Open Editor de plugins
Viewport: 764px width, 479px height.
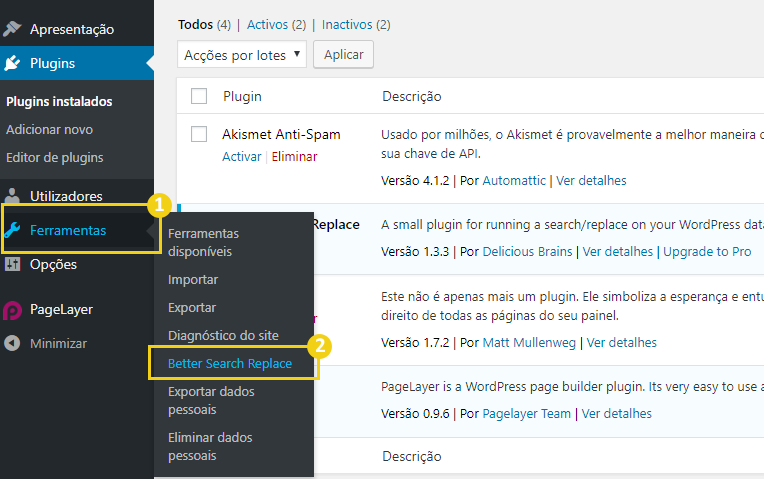55,158
